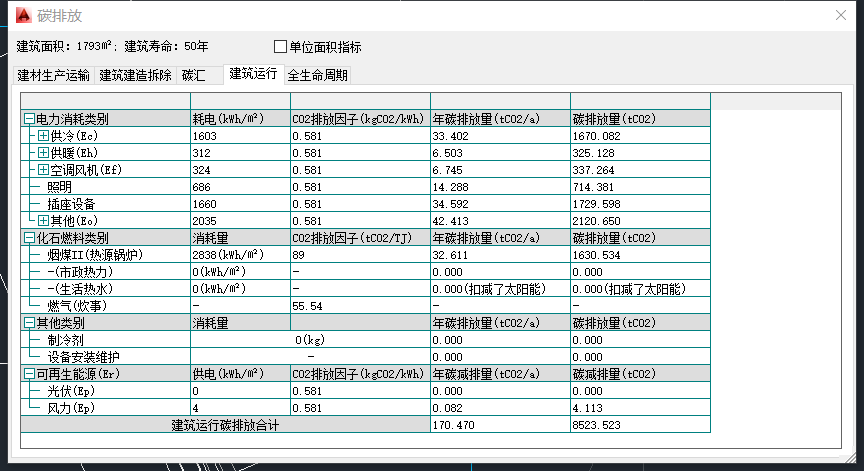This screenshot has height=471, width=864.
Task: Switch to the 建材生产运输 tab
Action: 54,75
